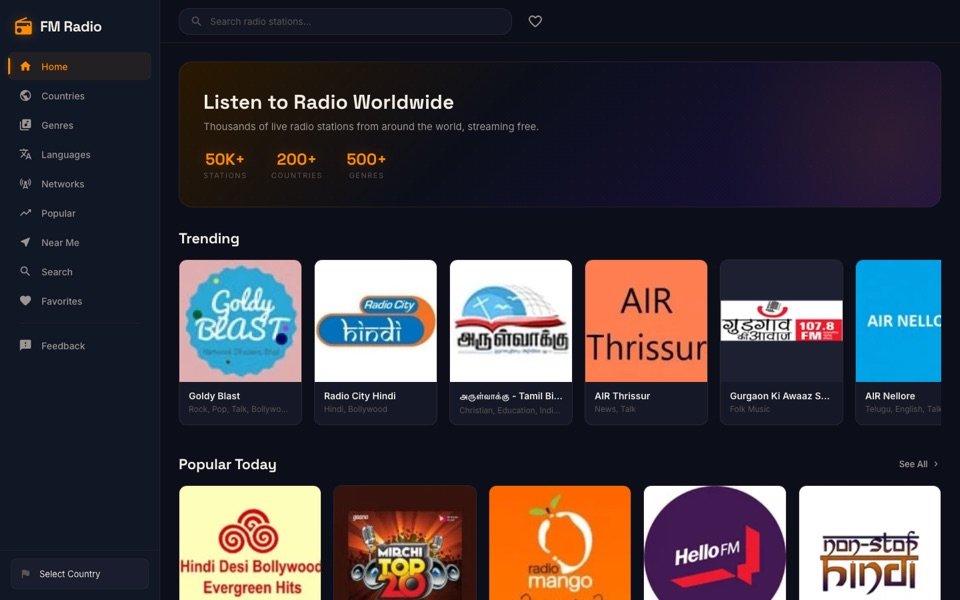Open the Goldy Blast station artwork

(240, 321)
